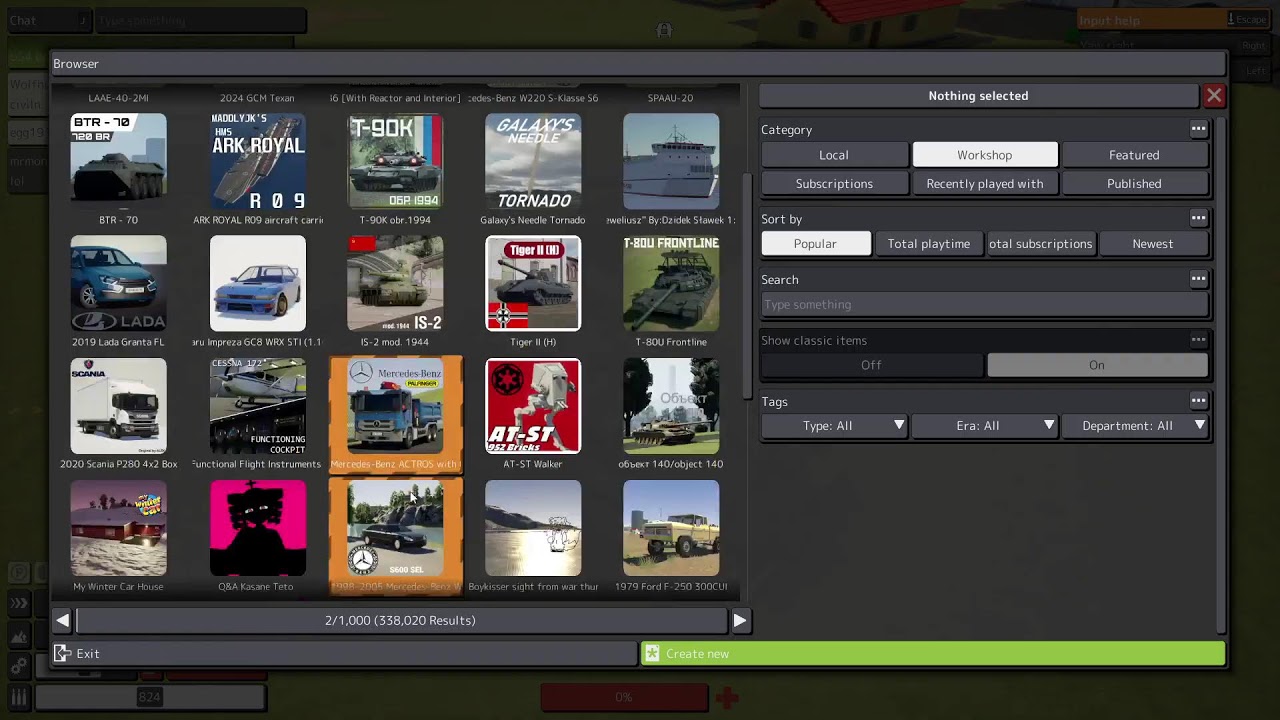Sort results by Popular
The height and width of the screenshot is (720, 1280).
[815, 244]
